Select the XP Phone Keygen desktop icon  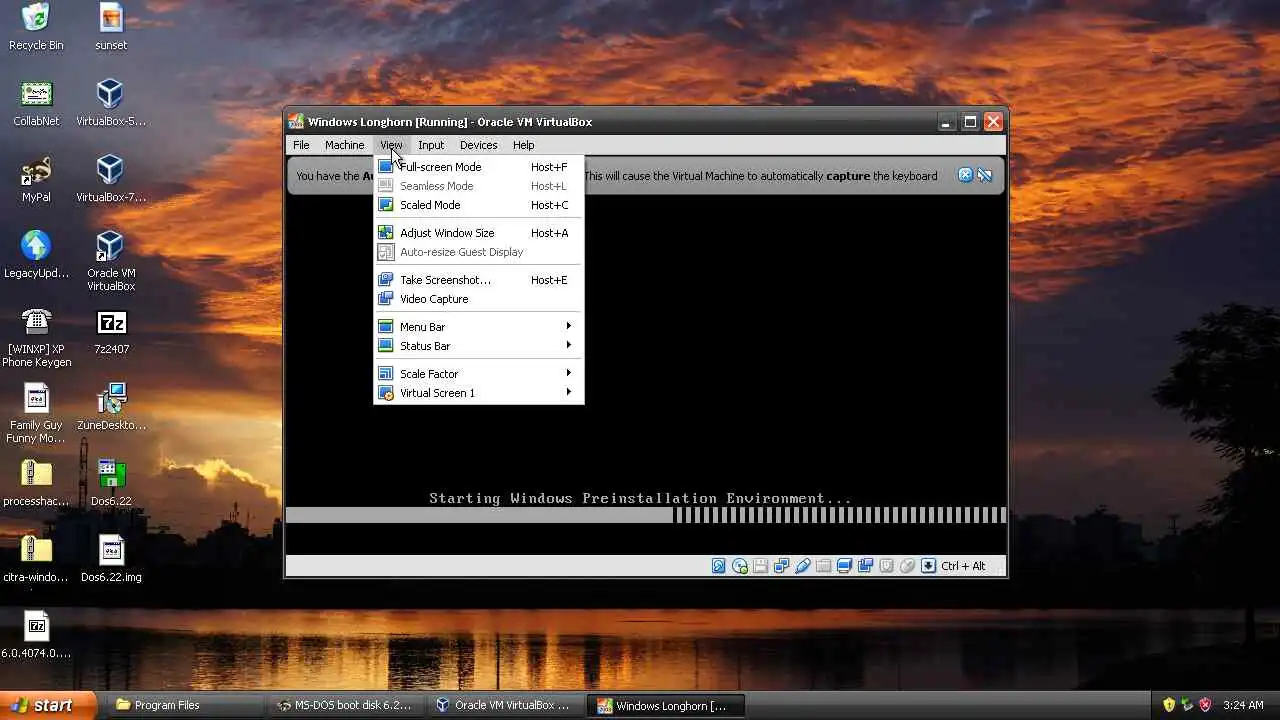click(36, 337)
